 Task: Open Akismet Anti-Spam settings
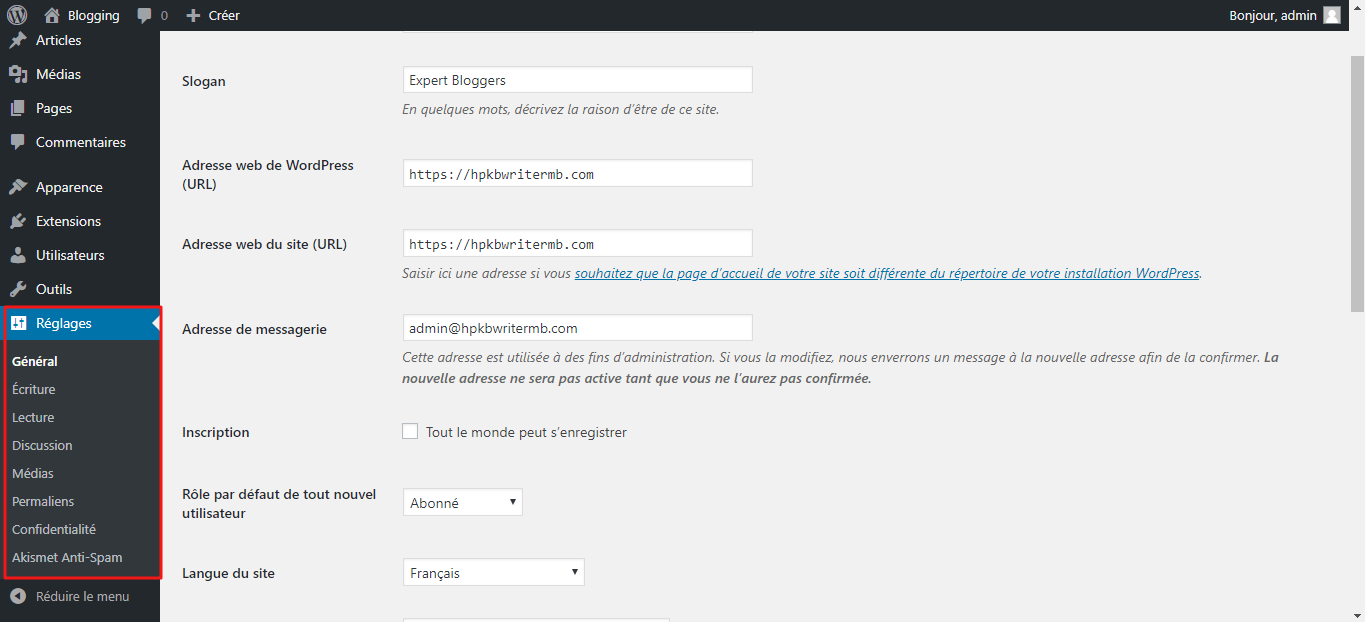pyautogui.click(x=67, y=557)
